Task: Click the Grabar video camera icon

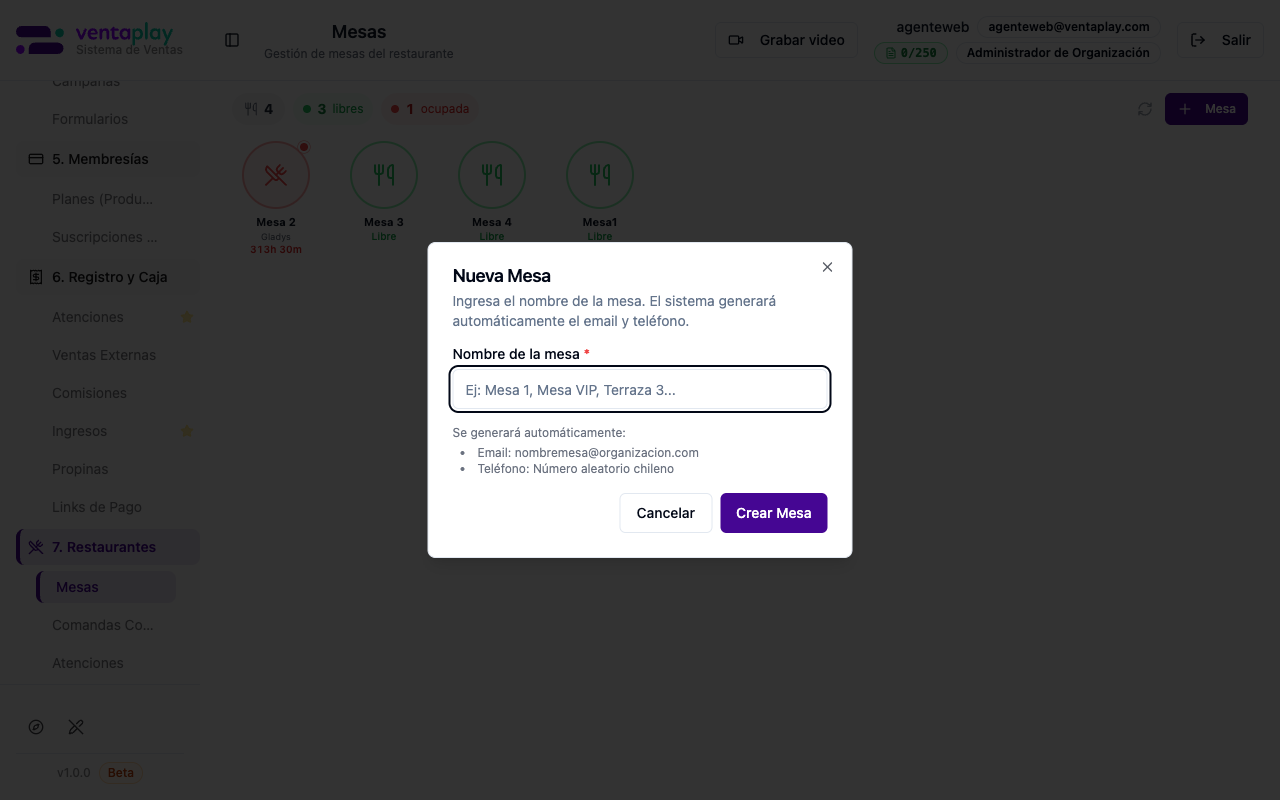Action: 736,39
